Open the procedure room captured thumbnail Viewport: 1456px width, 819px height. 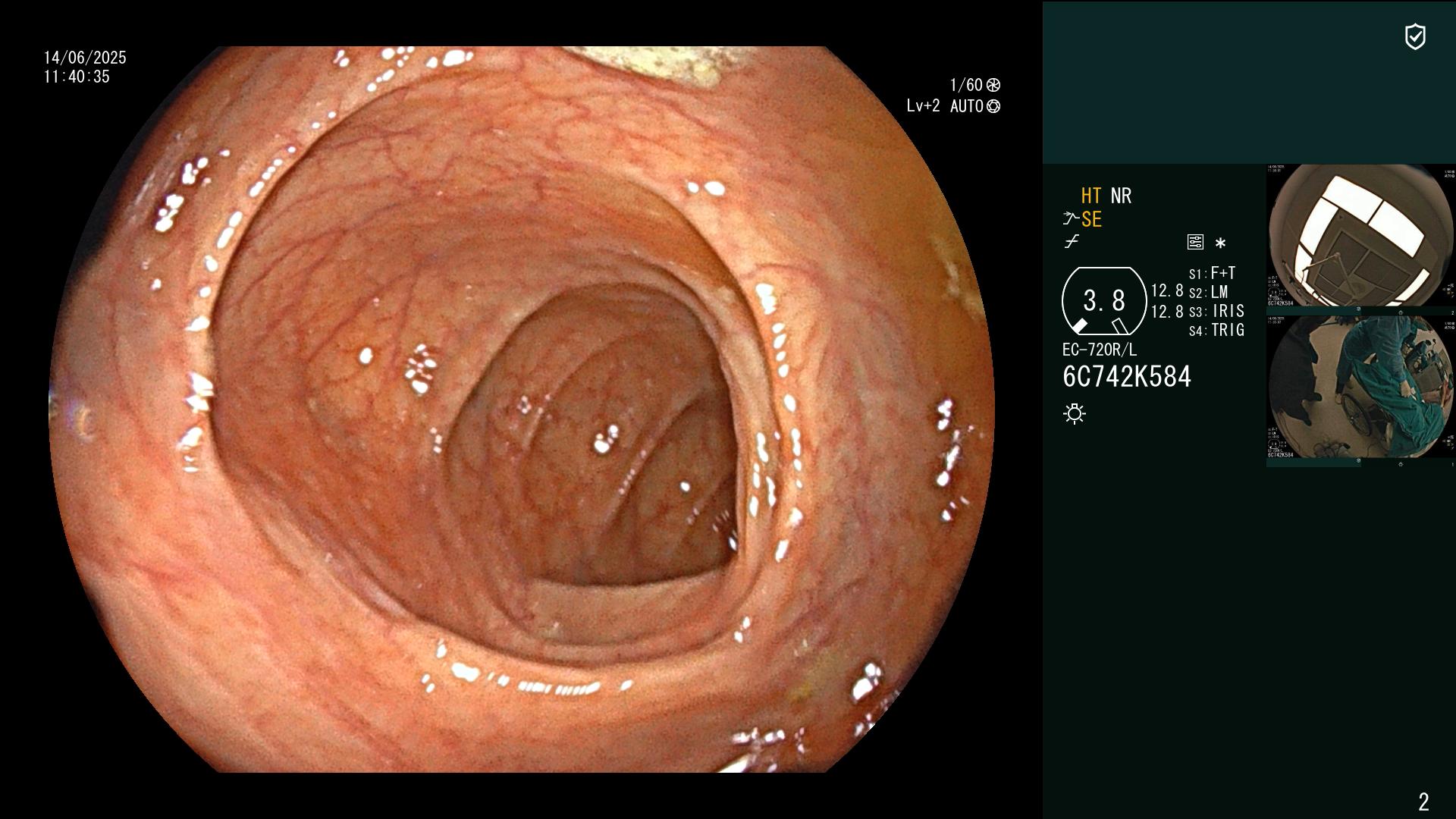click(1360, 388)
